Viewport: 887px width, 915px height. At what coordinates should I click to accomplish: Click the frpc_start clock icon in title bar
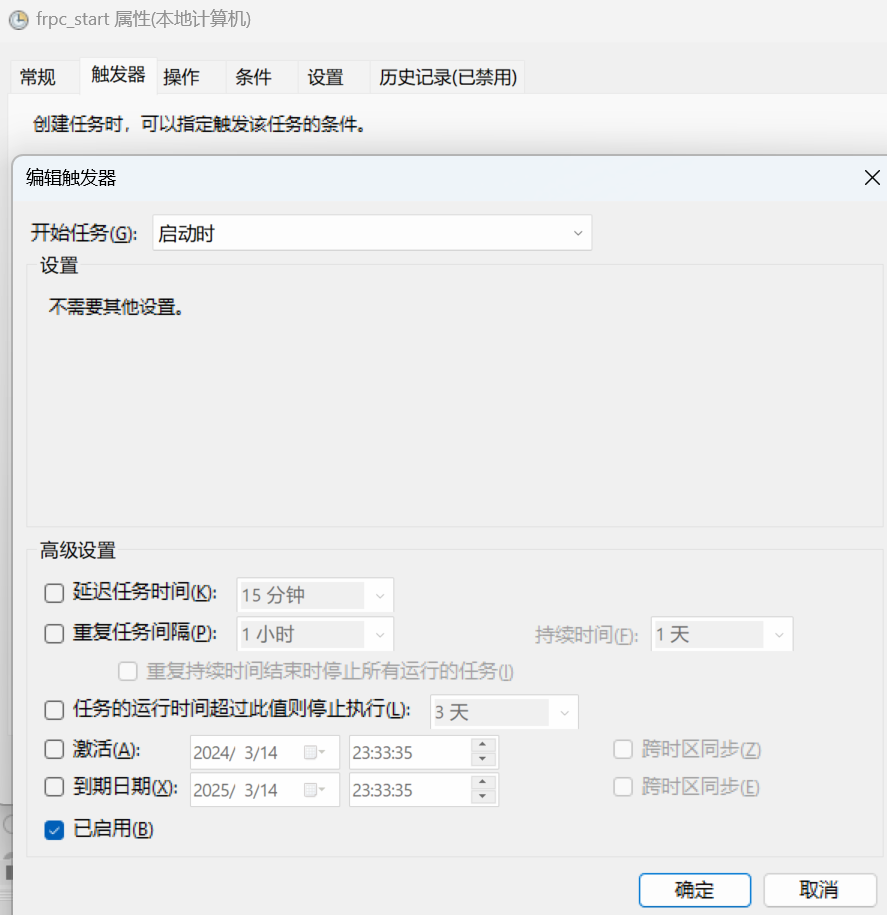[x=18, y=19]
